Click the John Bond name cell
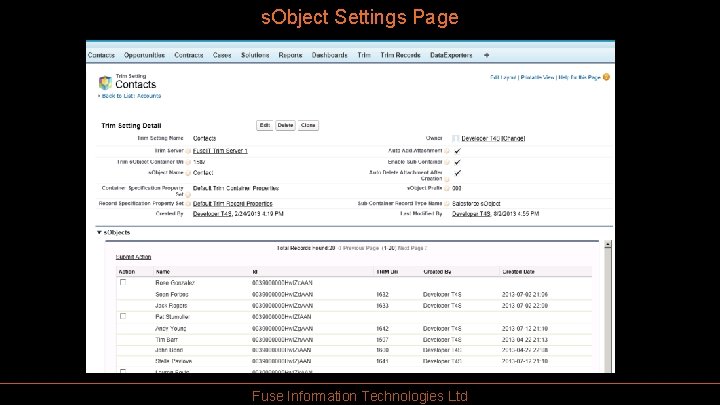This screenshot has width=720, height=405. [x=169, y=350]
